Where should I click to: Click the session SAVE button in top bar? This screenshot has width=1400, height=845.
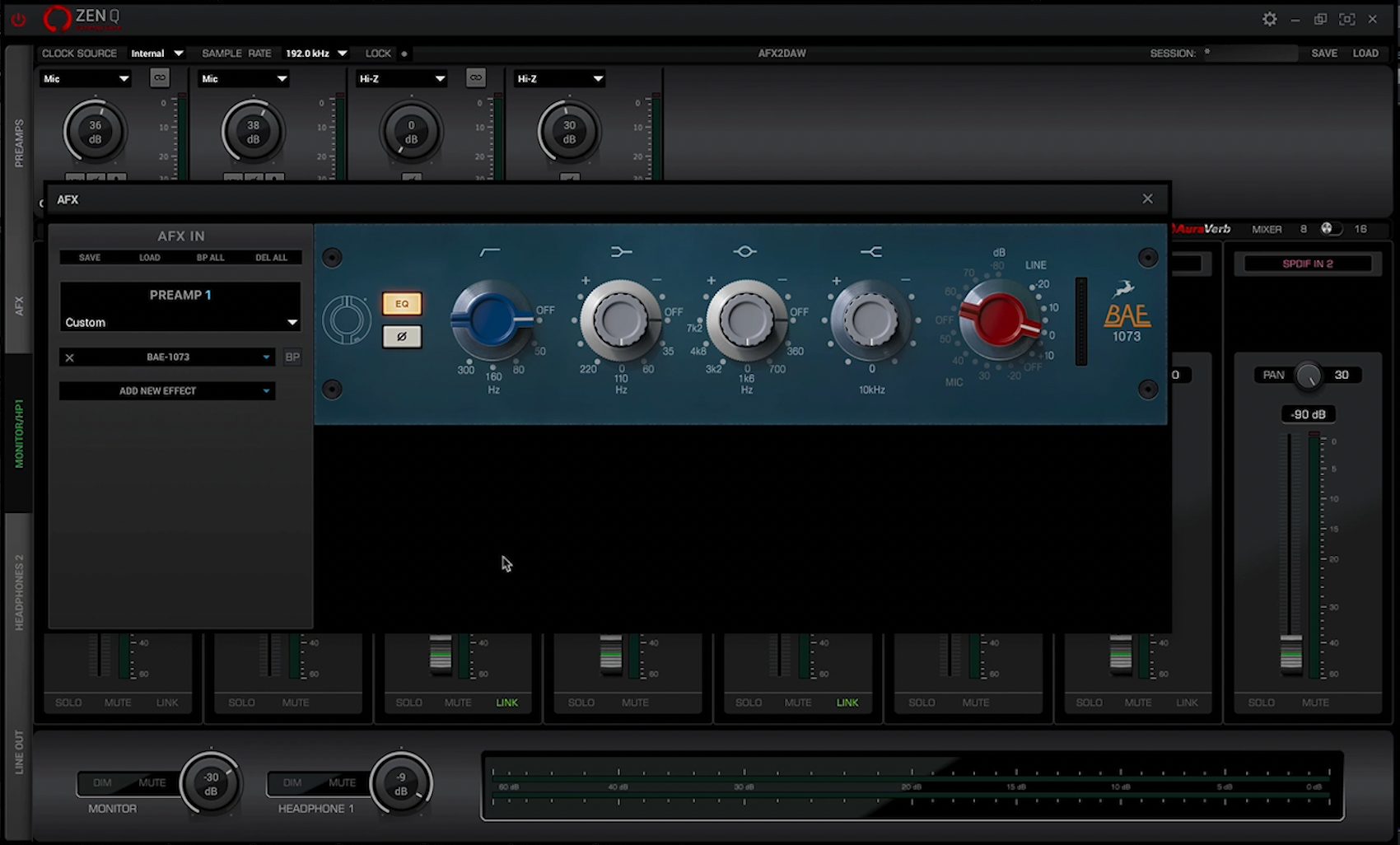pos(1324,54)
